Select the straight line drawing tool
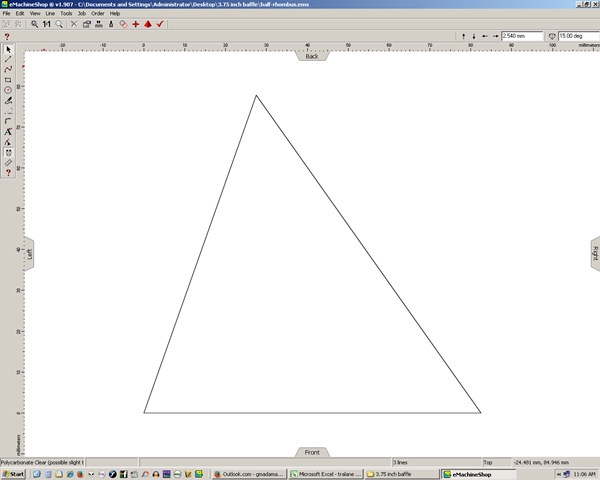The width and height of the screenshot is (600, 480). [8, 59]
